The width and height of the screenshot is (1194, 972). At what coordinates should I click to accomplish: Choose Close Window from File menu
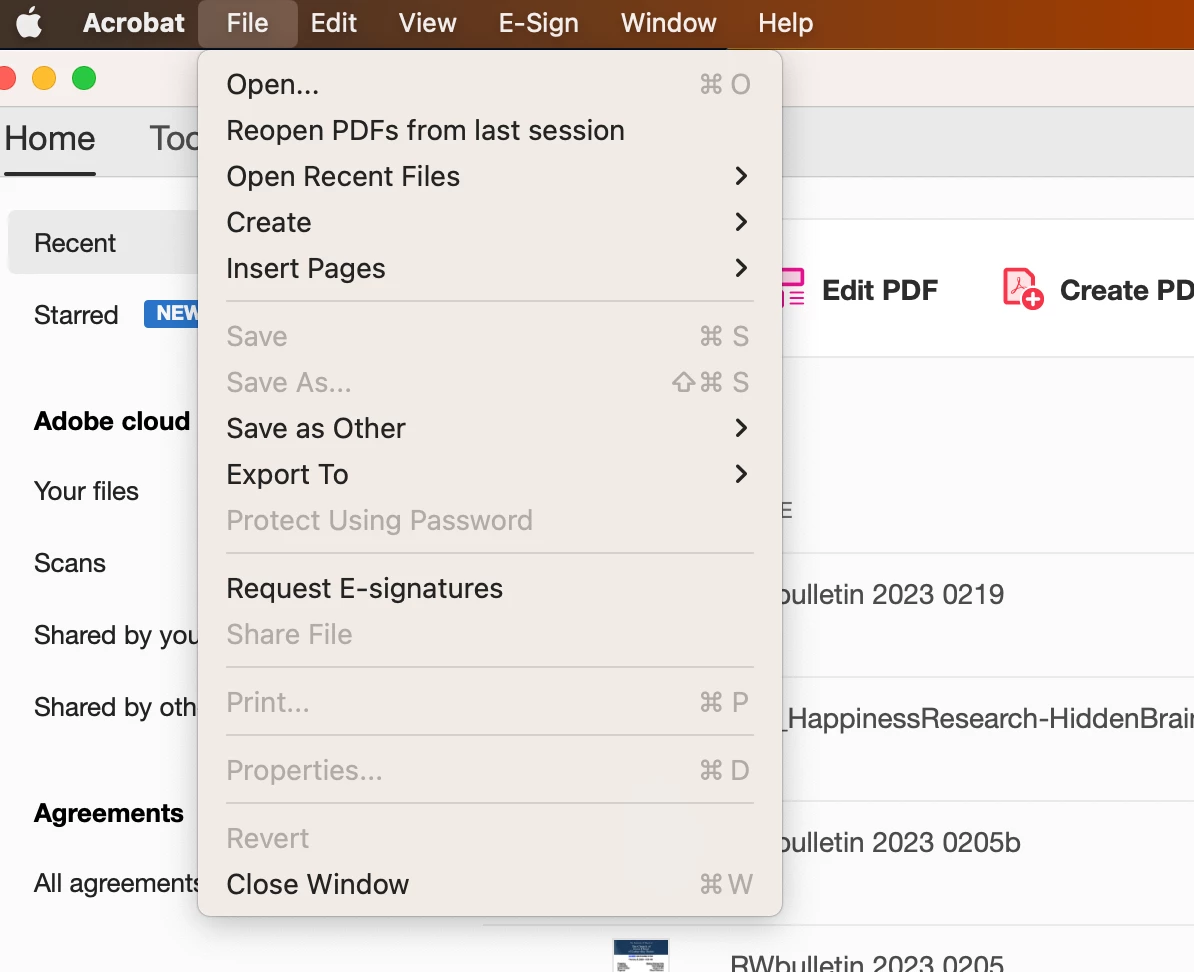tap(489, 884)
